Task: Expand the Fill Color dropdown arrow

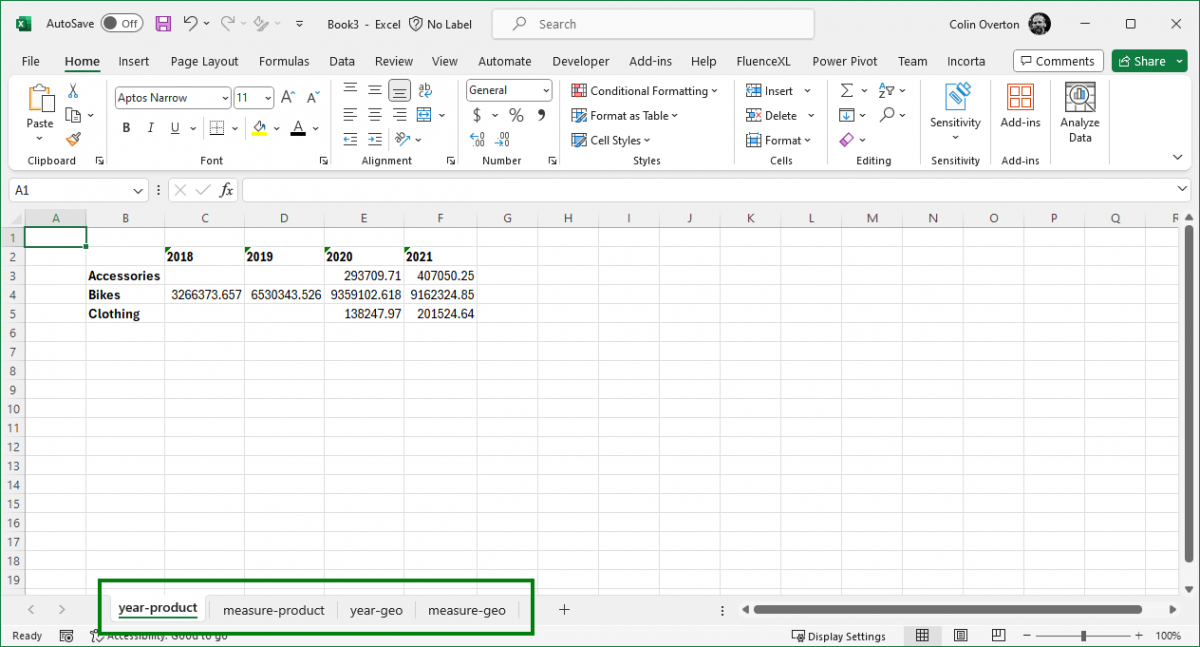Action: coord(278,128)
